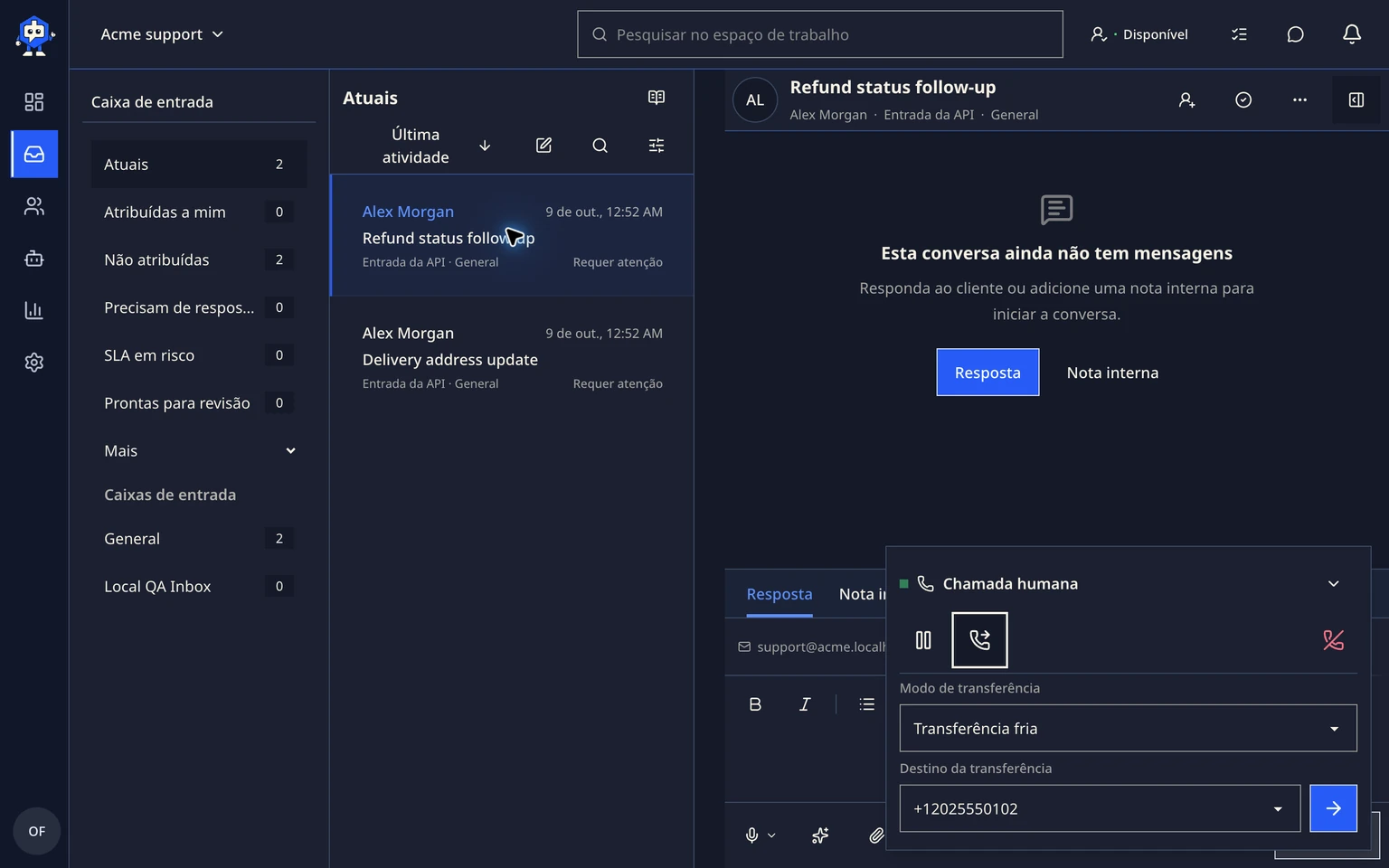
Task: Pause the call with the hold button
Action: pos(923,640)
